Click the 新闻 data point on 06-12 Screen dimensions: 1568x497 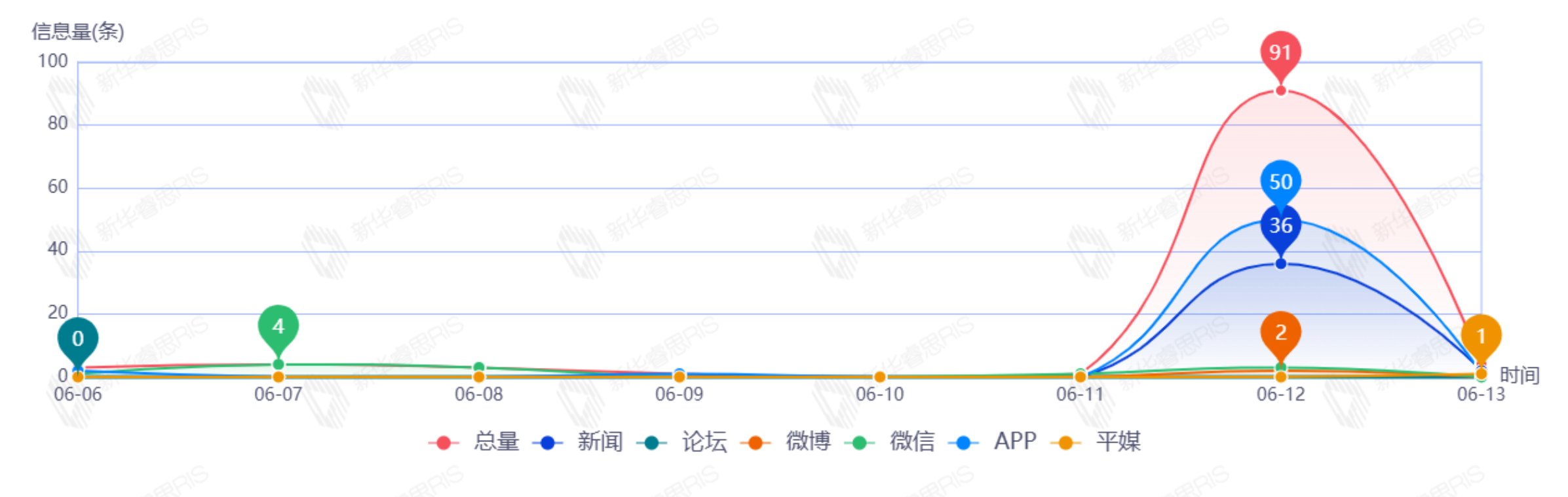1280,264
